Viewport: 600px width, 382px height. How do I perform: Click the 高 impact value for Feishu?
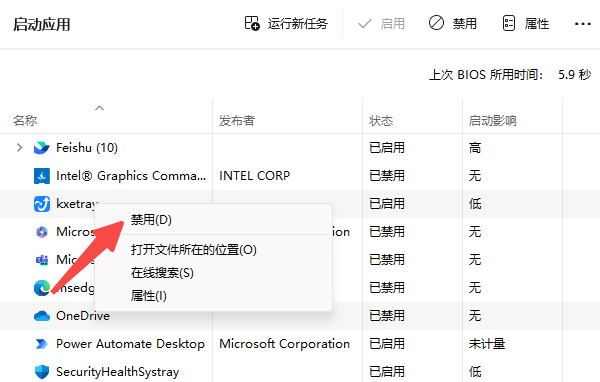click(x=475, y=148)
